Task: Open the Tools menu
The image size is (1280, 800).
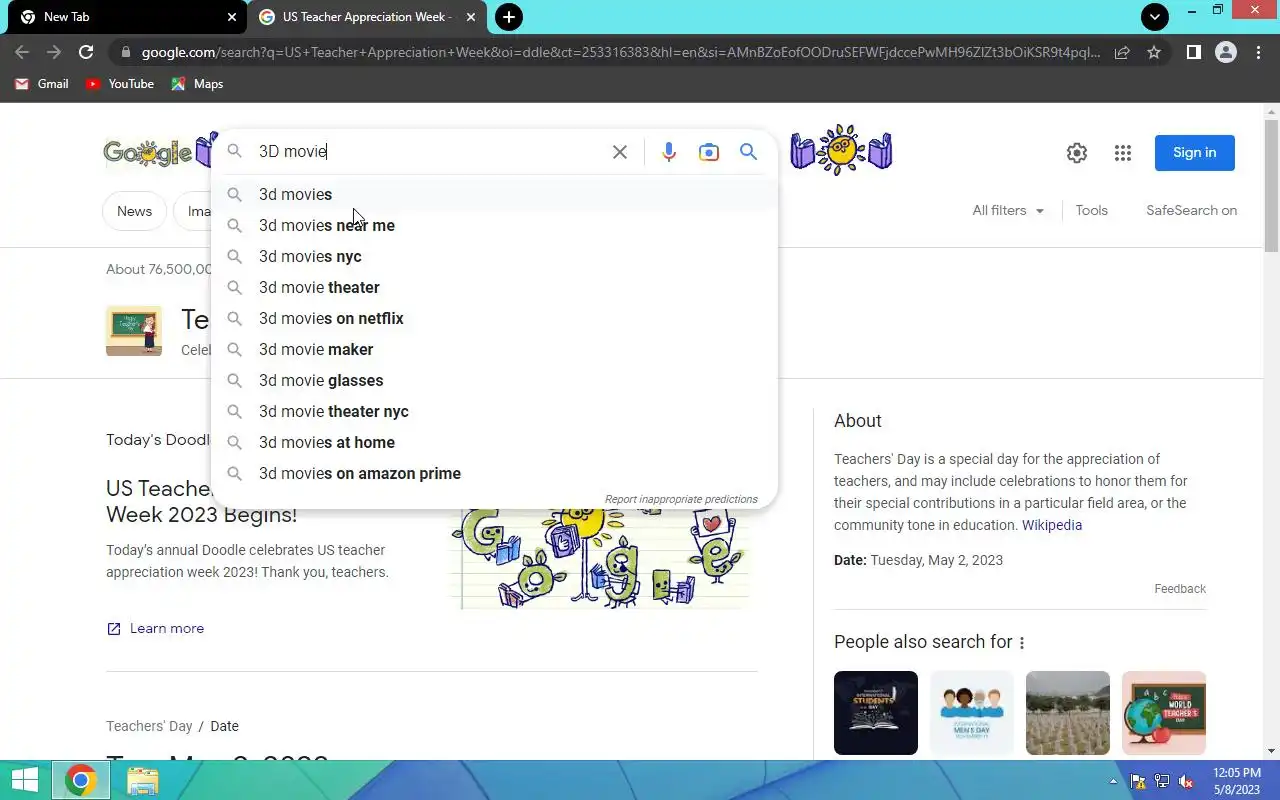Action: coord(1091,210)
